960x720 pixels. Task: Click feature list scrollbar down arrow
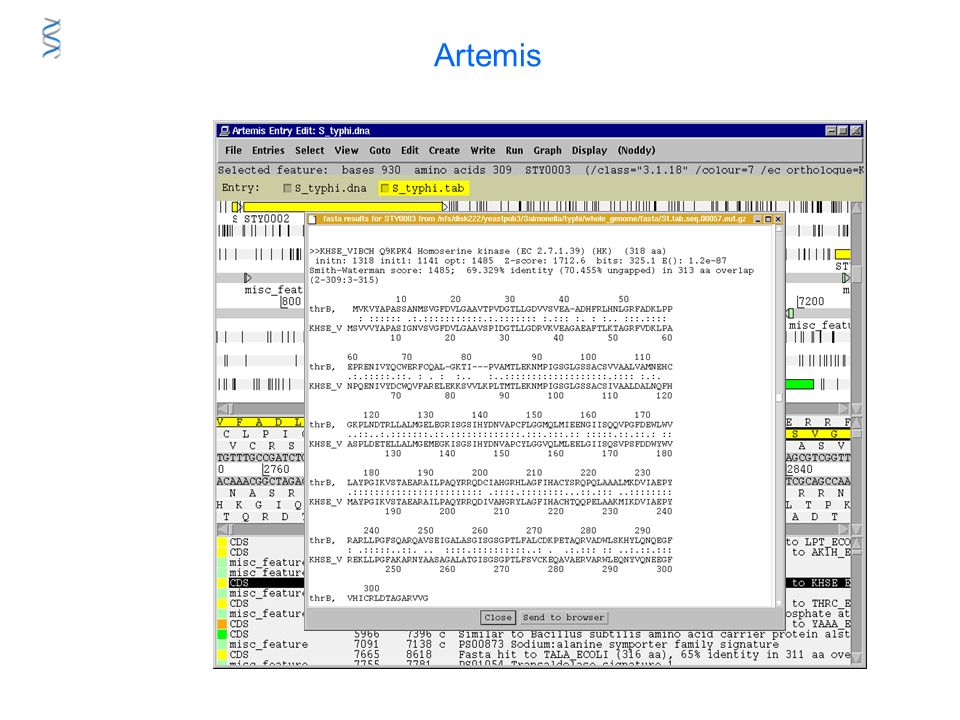click(x=857, y=658)
